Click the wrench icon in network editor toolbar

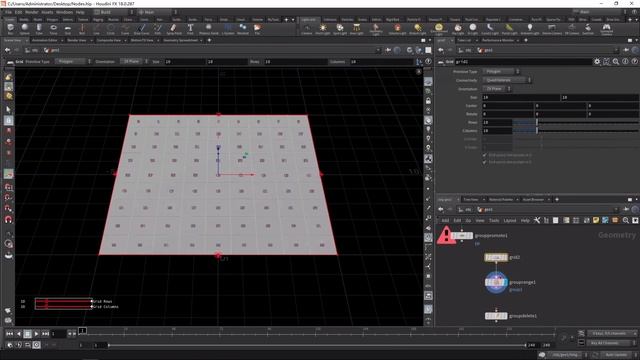coord(537,220)
